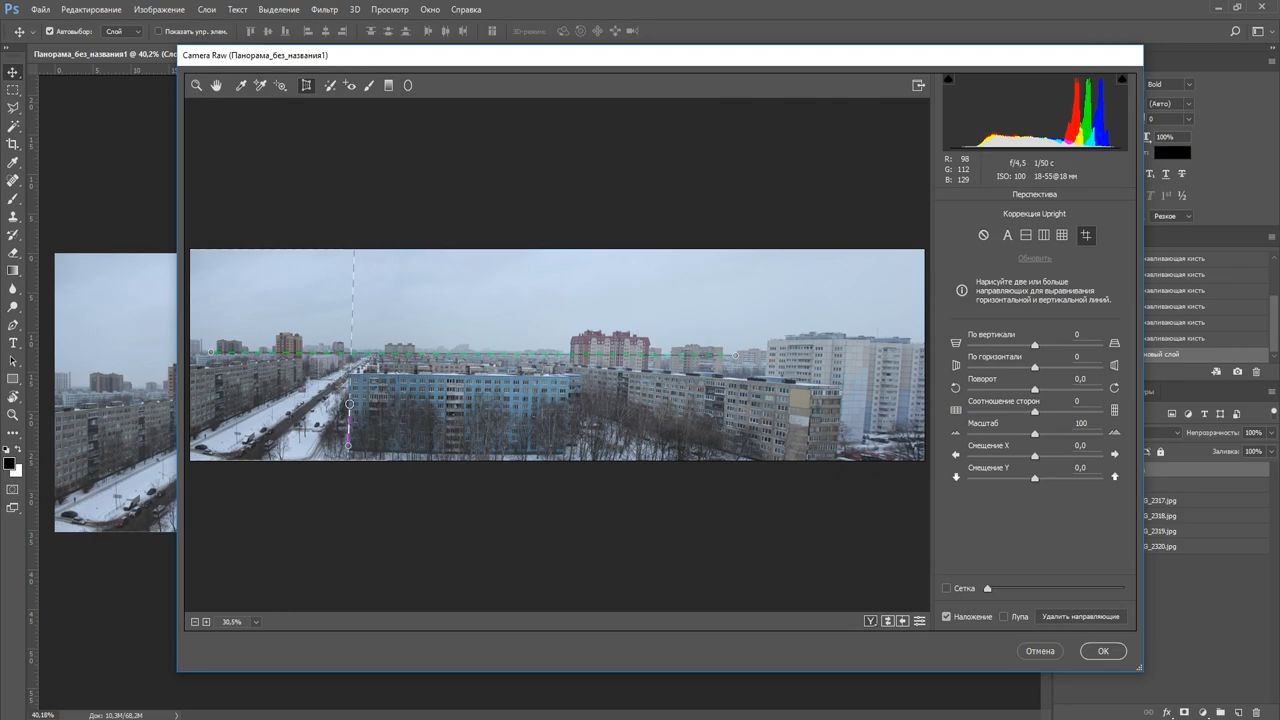Image resolution: width=1280 pixels, height=720 pixels.
Task: Uncheck the Наложение checkbox
Action: [946, 616]
